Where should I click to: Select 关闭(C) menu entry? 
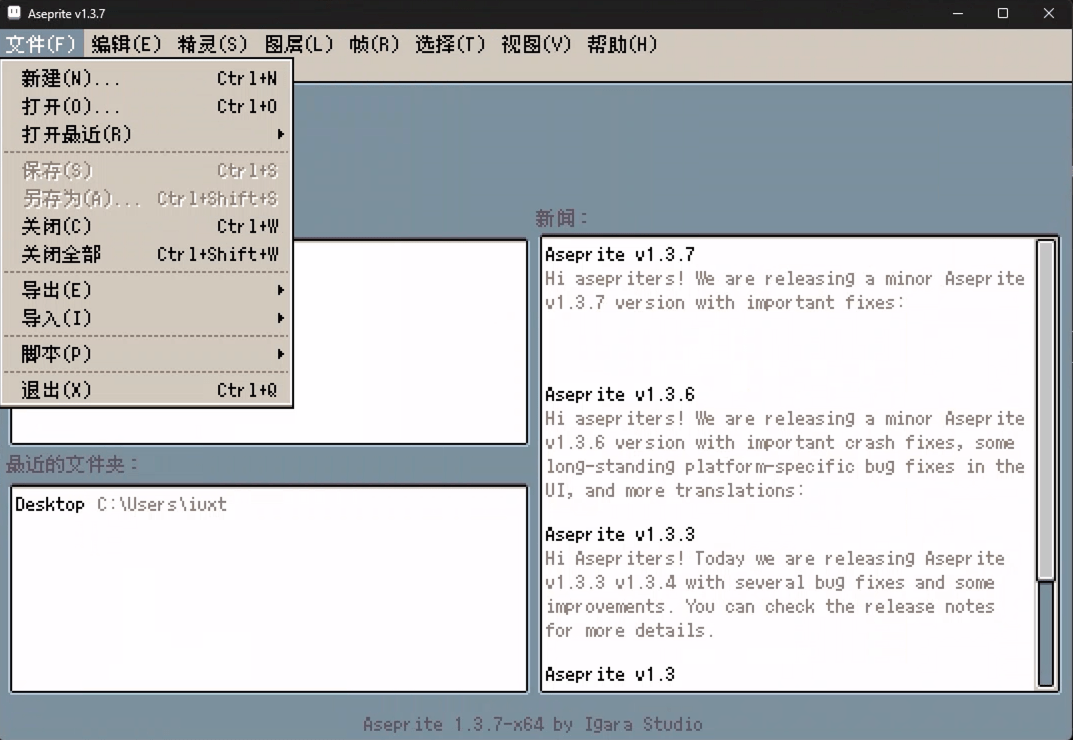pyautogui.click(x=147, y=227)
